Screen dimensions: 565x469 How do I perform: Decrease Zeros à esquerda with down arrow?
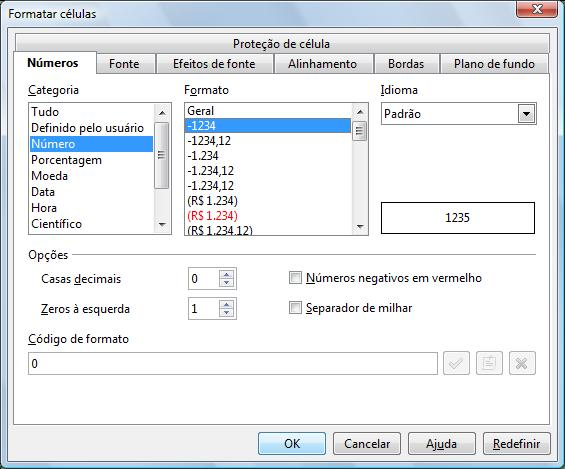pos(227,313)
